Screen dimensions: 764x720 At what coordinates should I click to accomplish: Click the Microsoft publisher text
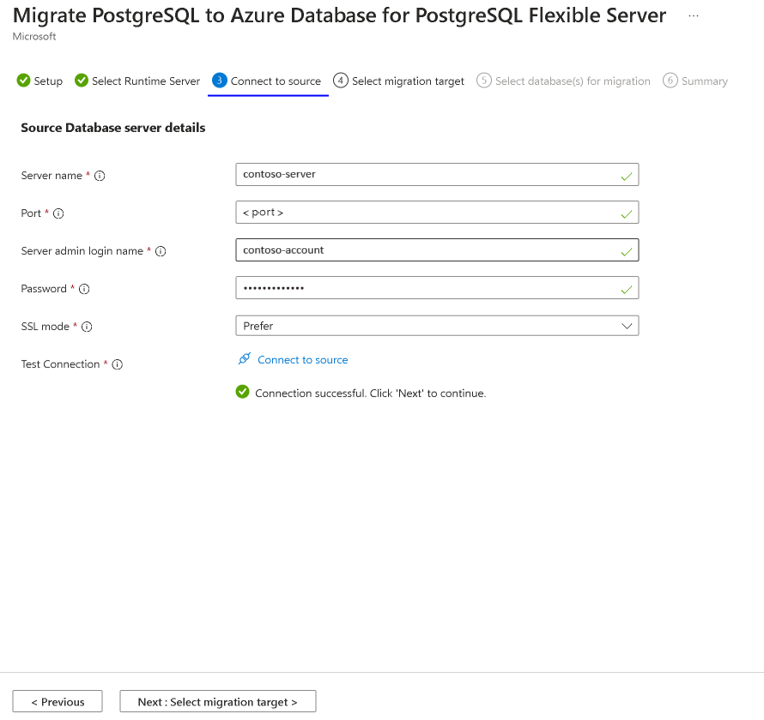pyautogui.click(x=34, y=37)
